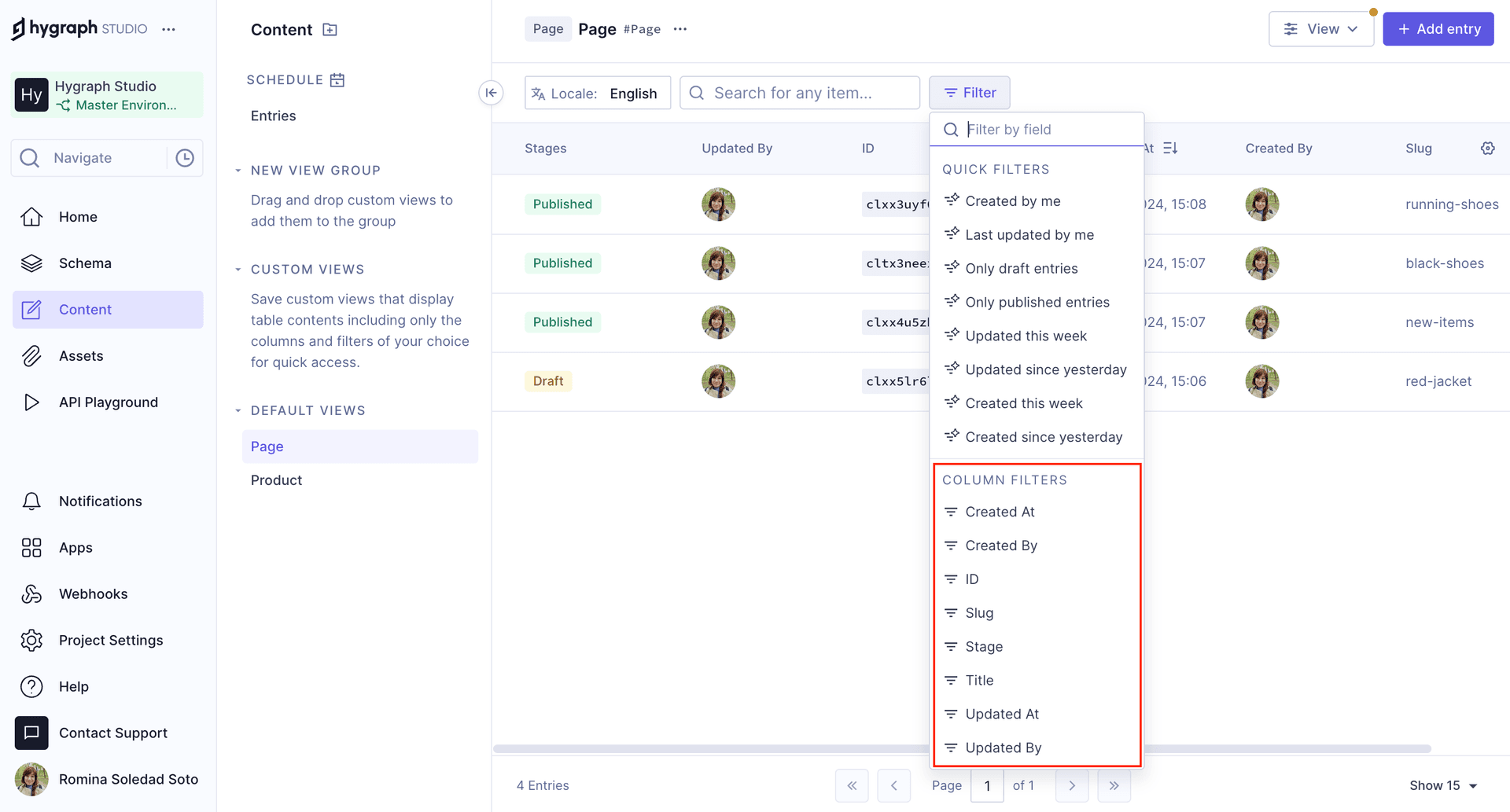
Task: Click the schedule calendar icon
Action: click(x=337, y=80)
